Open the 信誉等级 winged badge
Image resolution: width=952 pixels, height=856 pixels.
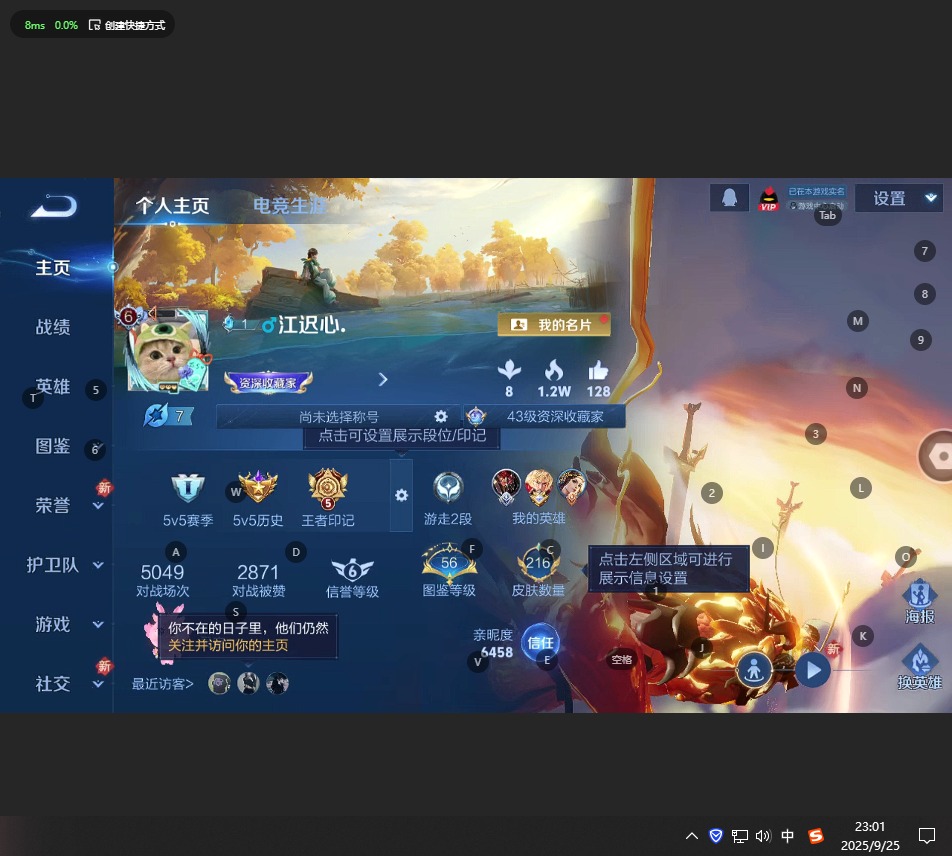click(352, 569)
